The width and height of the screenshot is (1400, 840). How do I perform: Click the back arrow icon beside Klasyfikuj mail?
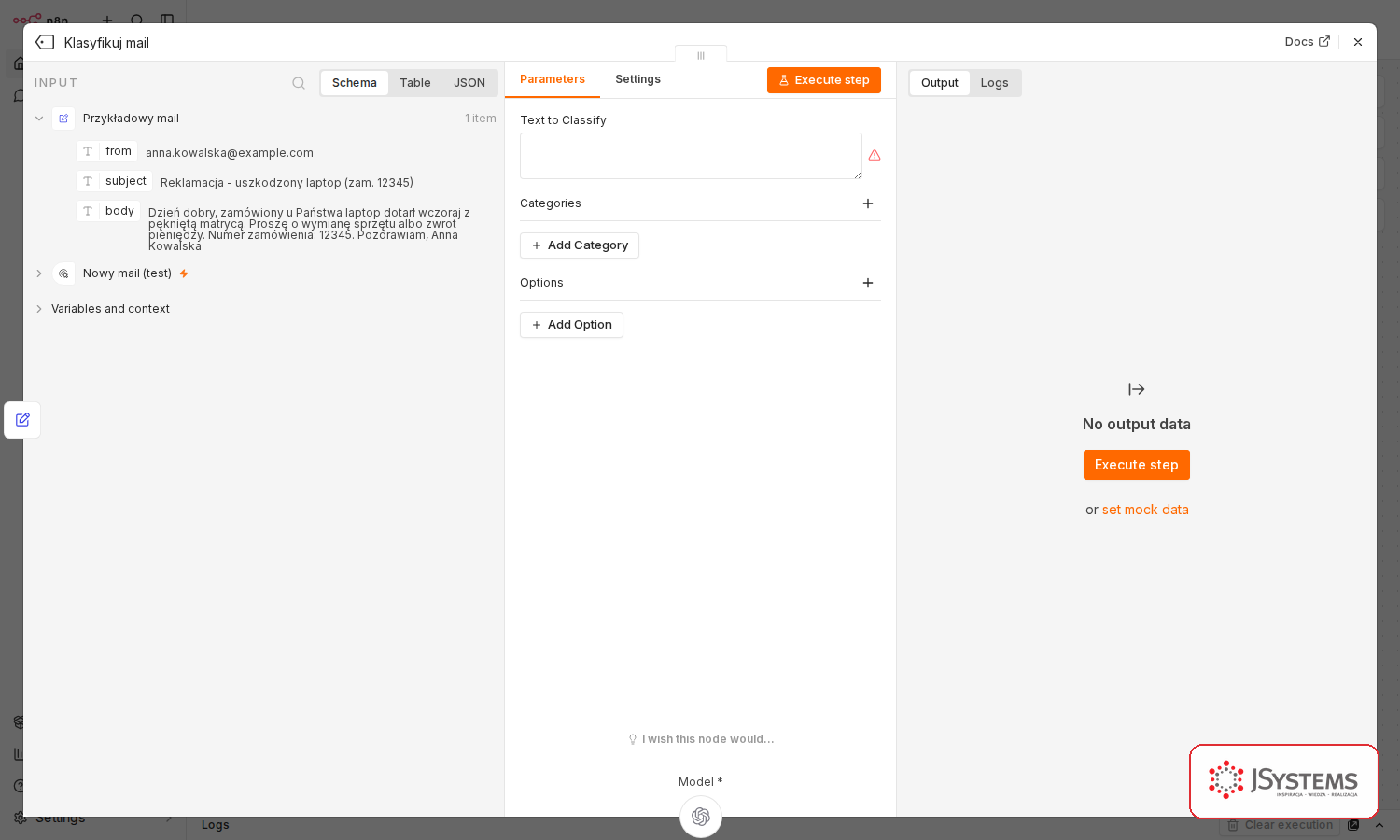click(x=45, y=42)
